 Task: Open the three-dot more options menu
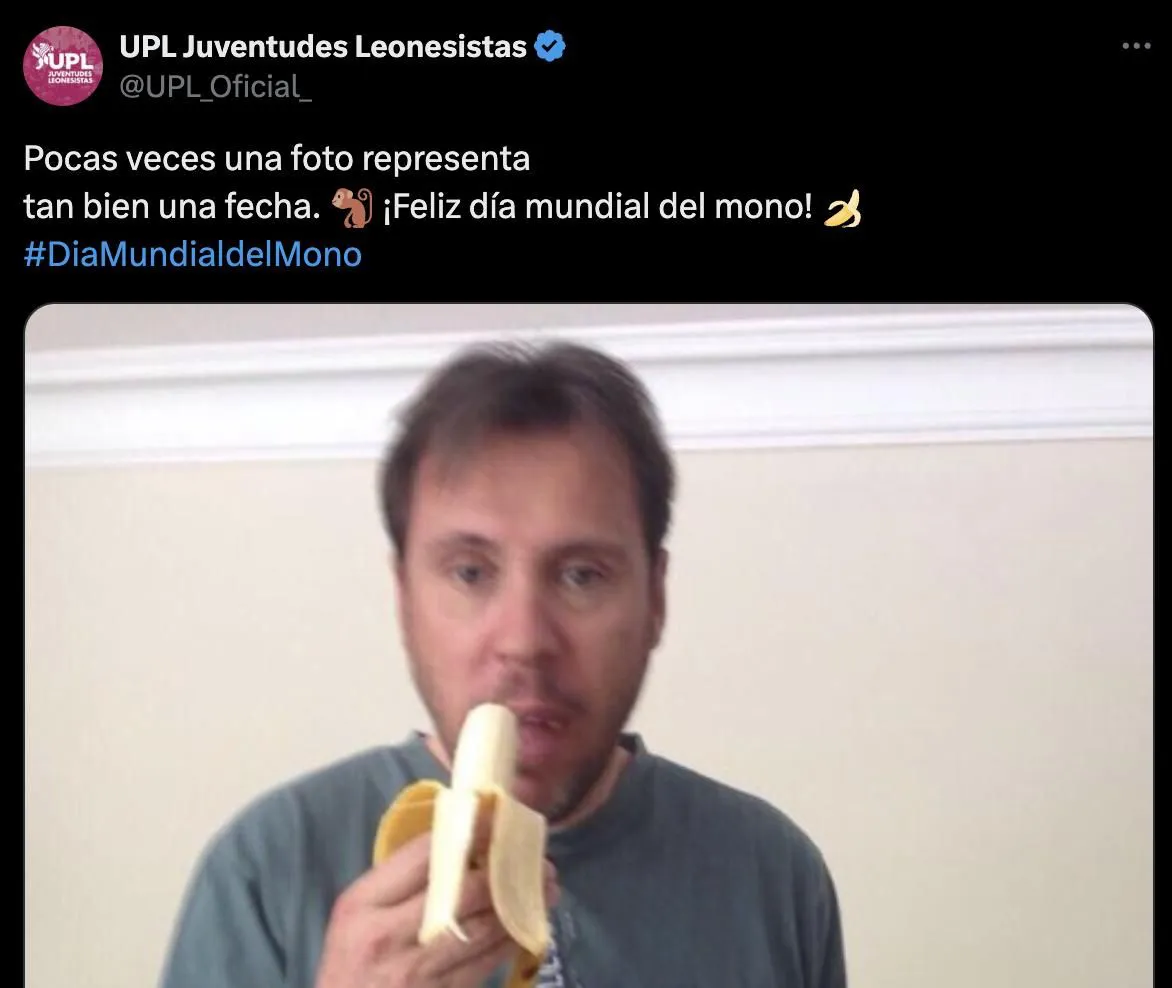(x=1136, y=46)
